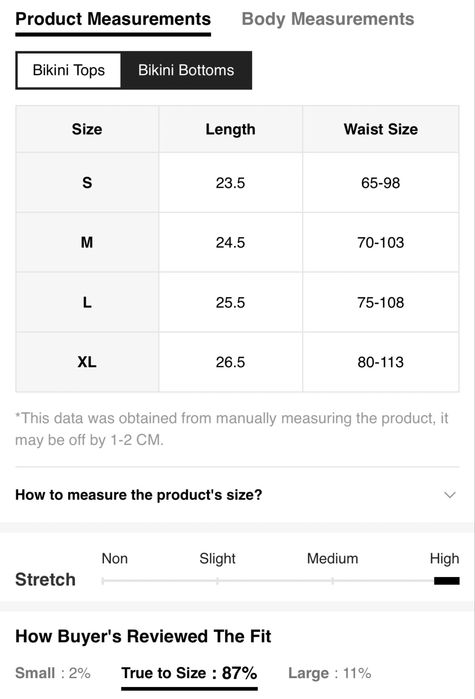Viewport: 475px width, 699px height.
Task: Open 'How to measure the product's size?' section
Action: click(x=237, y=495)
